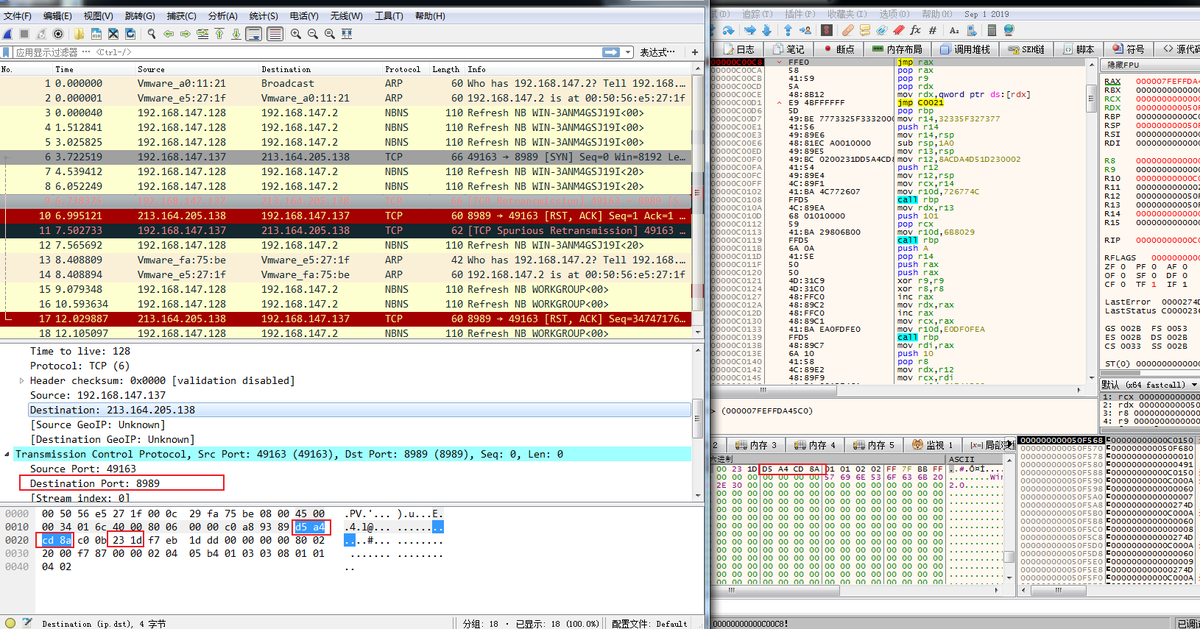Click the 配置文件: Default profile in status bar
Viewport: 1200px width, 629px height.
[651, 622]
